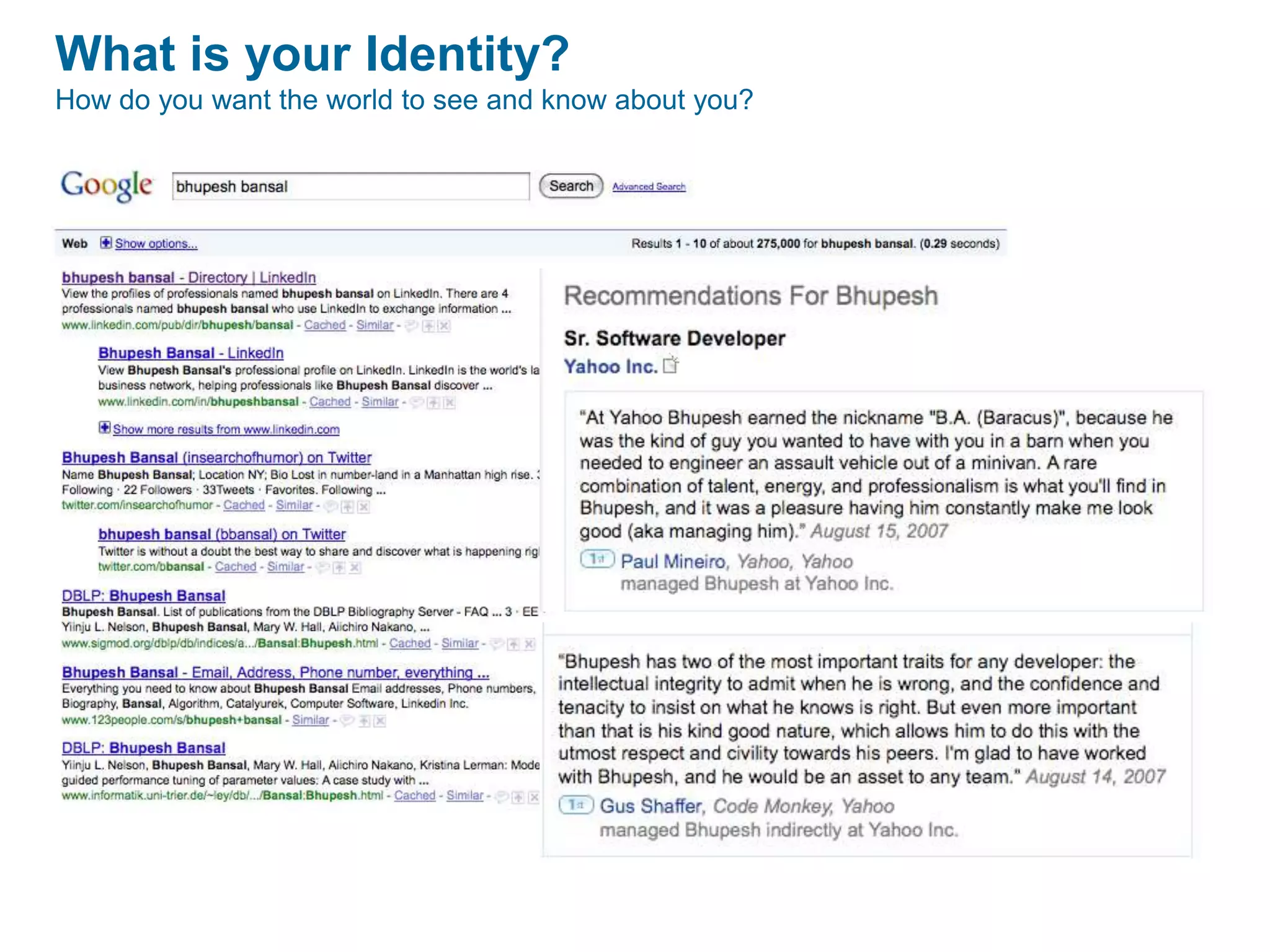Expand Show options plus icon
1270x952 pixels.
click(x=106, y=243)
